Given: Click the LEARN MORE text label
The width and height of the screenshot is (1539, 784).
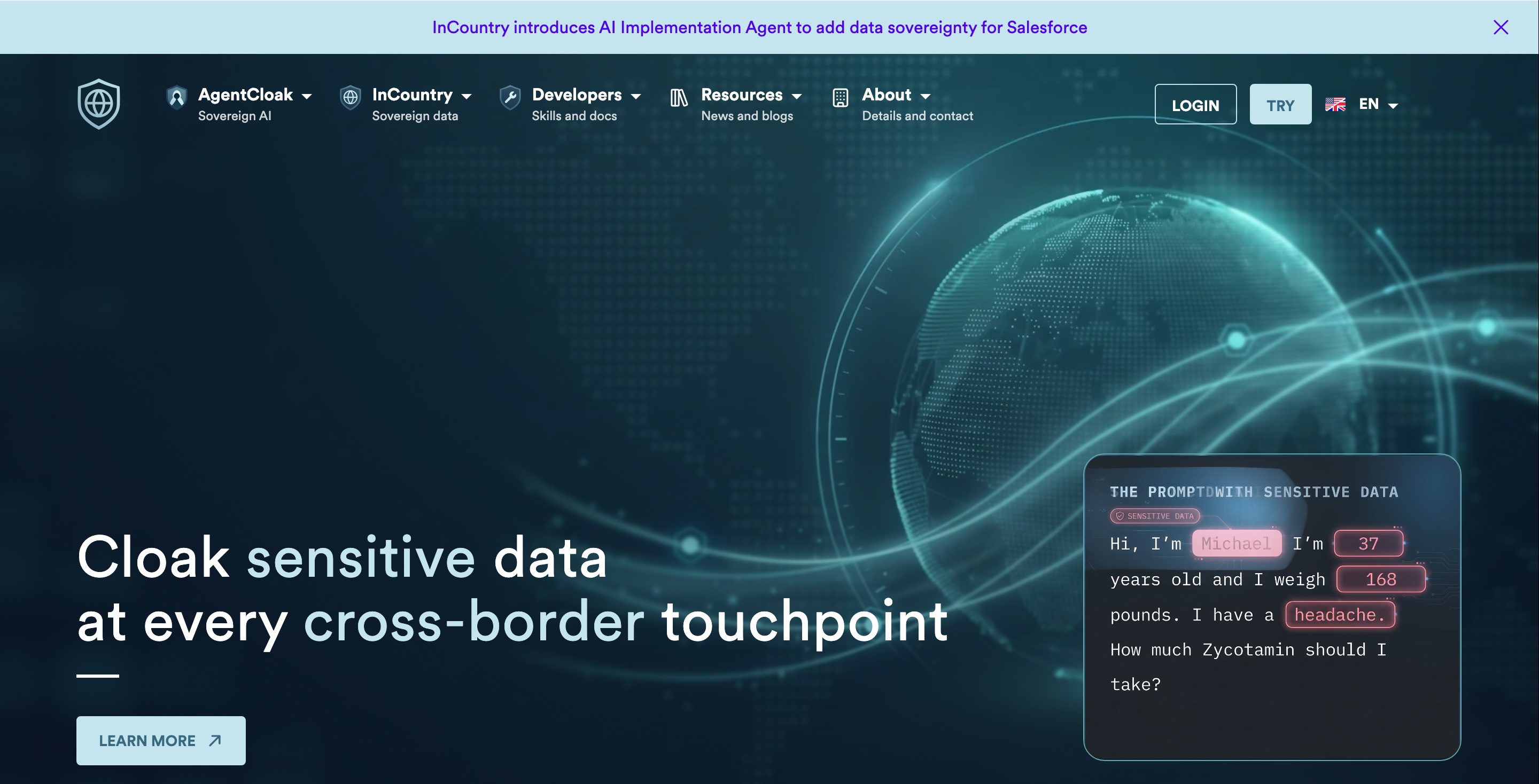Looking at the screenshot, I should pyautogui.click(x=147, y=740).
